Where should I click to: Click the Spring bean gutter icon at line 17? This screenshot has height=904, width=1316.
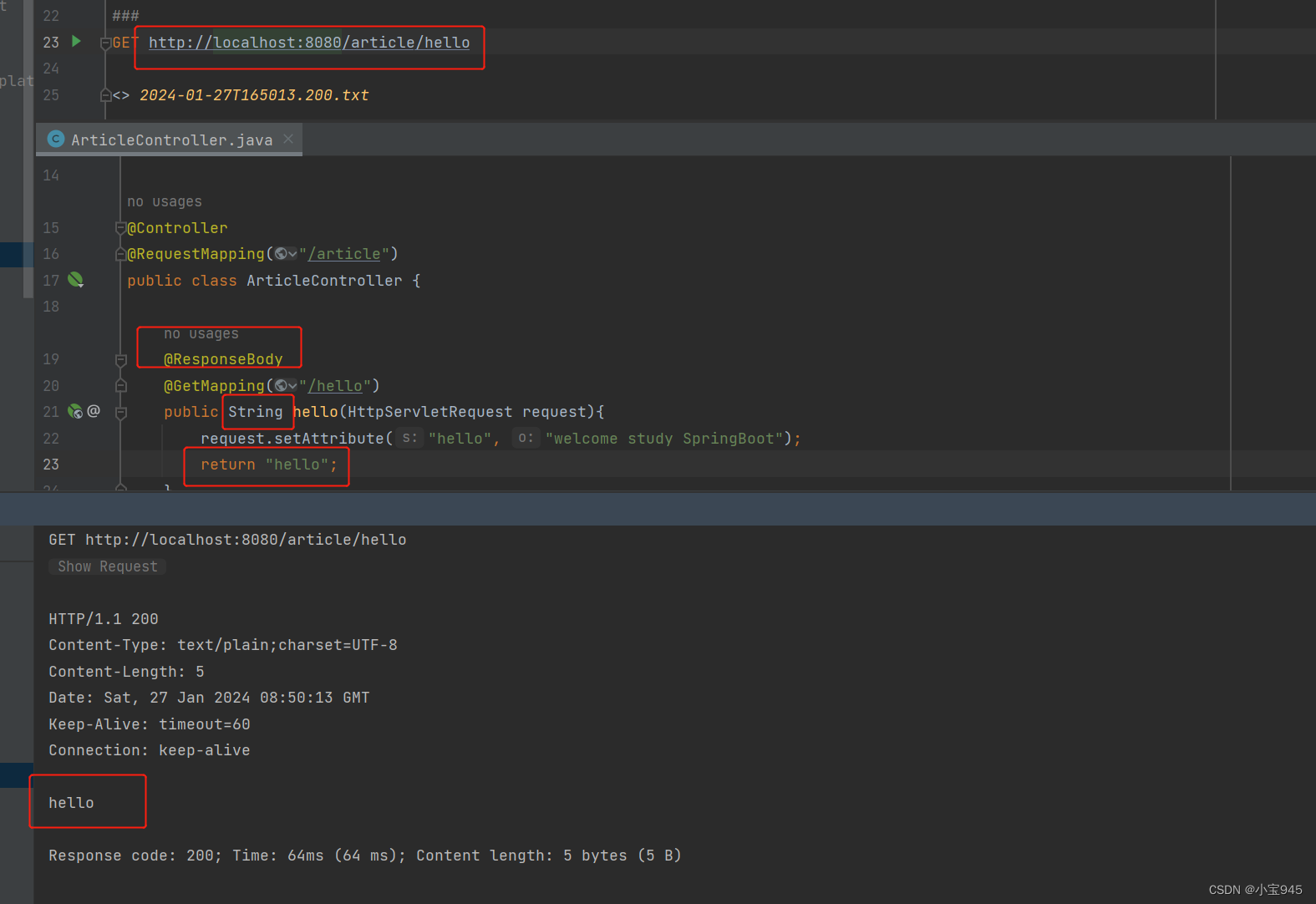tap(75, 280)
